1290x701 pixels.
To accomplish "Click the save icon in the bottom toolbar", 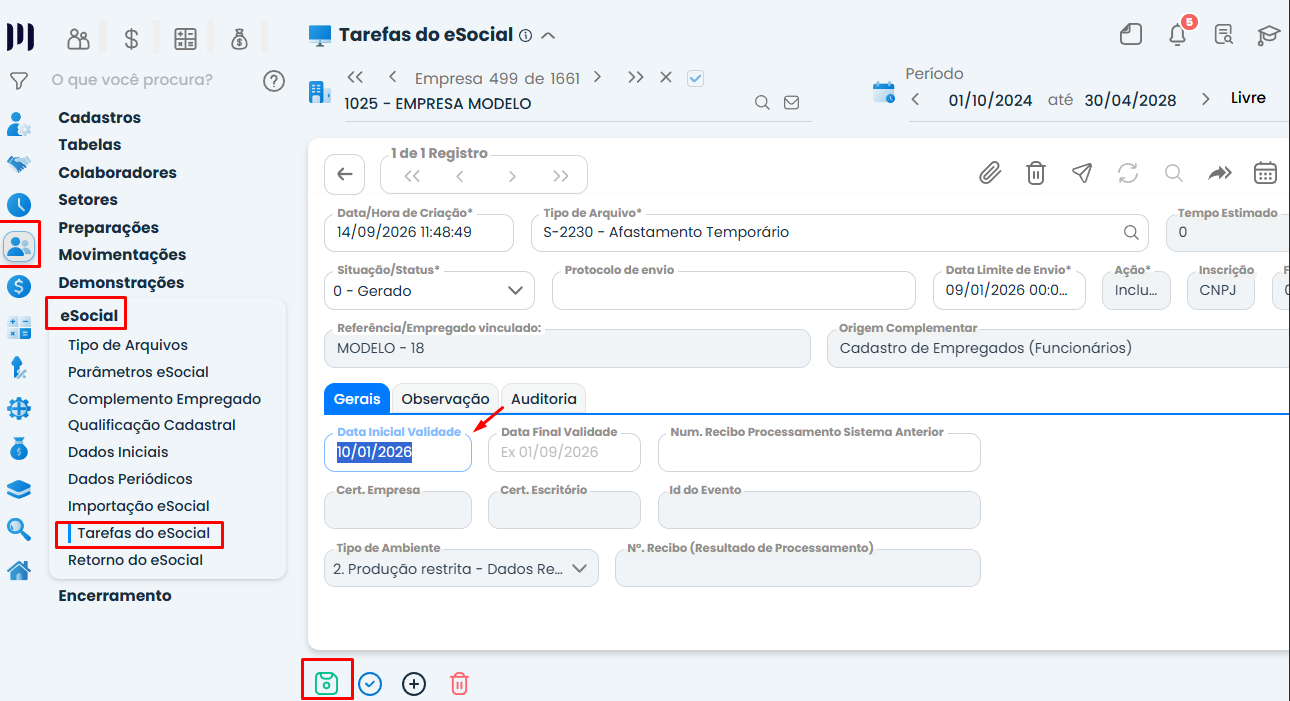I will pyautogui.click(x=327, y=684).
